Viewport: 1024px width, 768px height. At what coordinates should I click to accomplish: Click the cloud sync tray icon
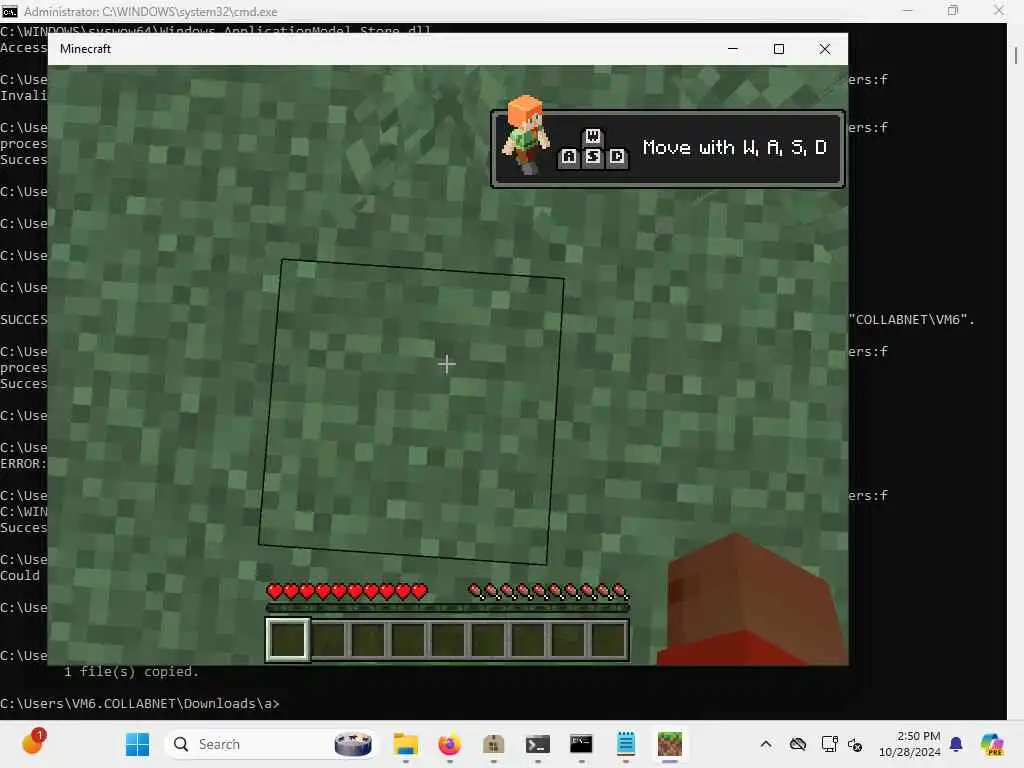(x=798, y=744)
